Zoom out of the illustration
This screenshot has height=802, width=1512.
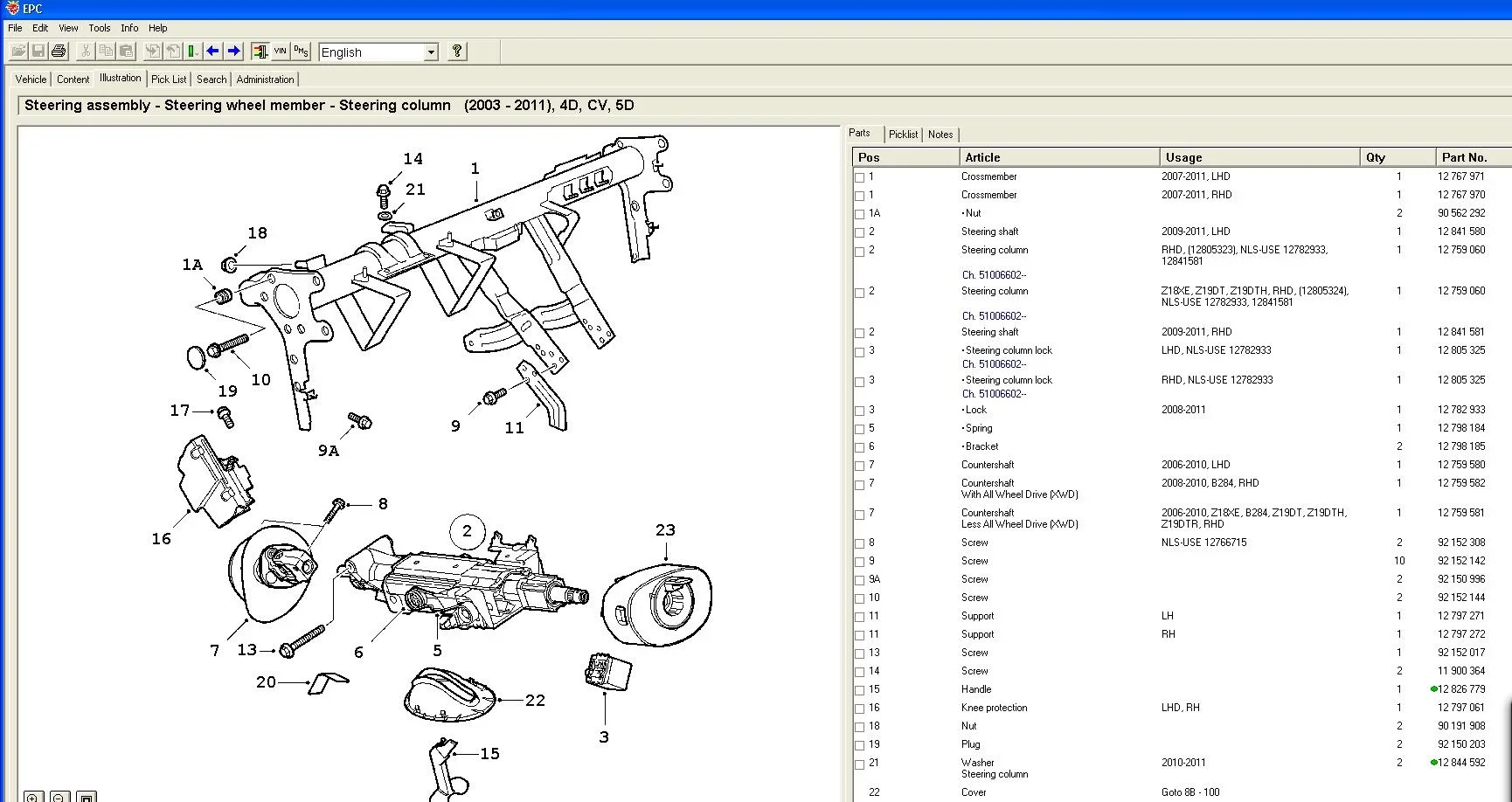[x=59, y=796]
